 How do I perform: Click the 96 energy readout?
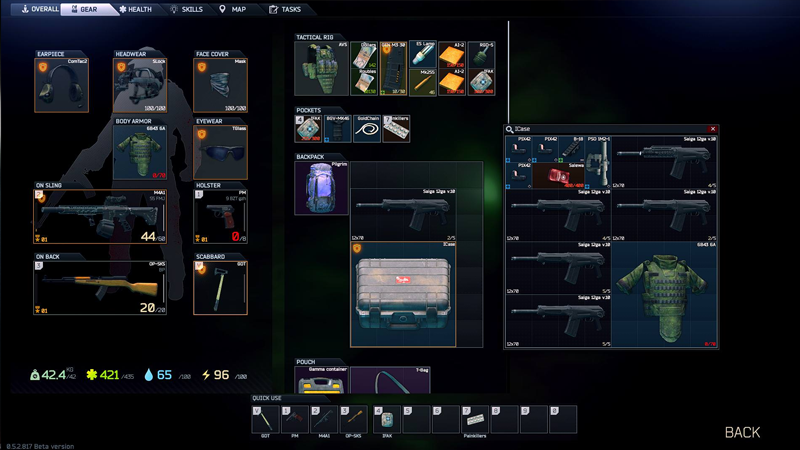click(224, 375)
